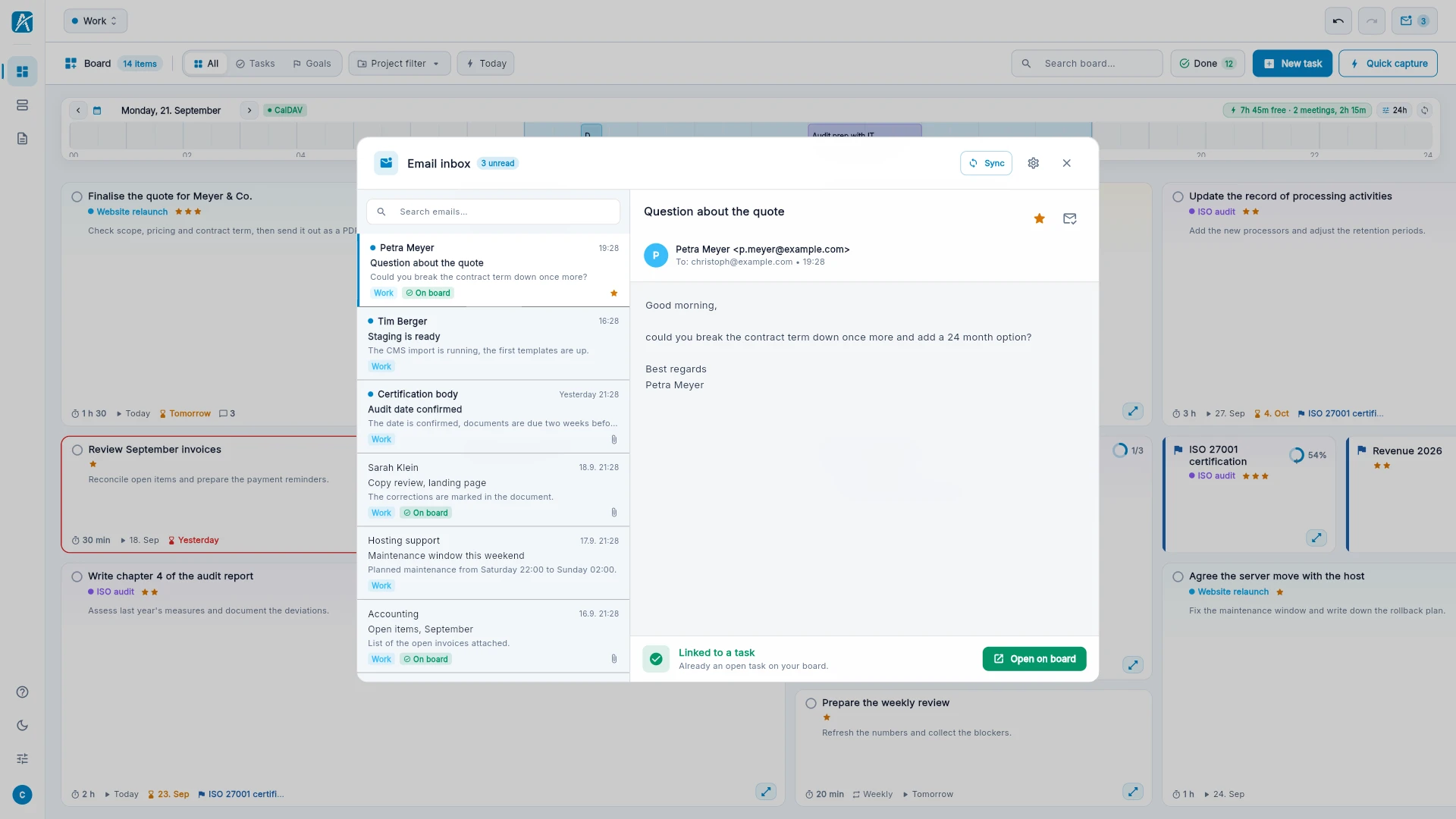Complete Write chapter 4 audit report task
The image size is (1456, 819).
pos(77,576)
